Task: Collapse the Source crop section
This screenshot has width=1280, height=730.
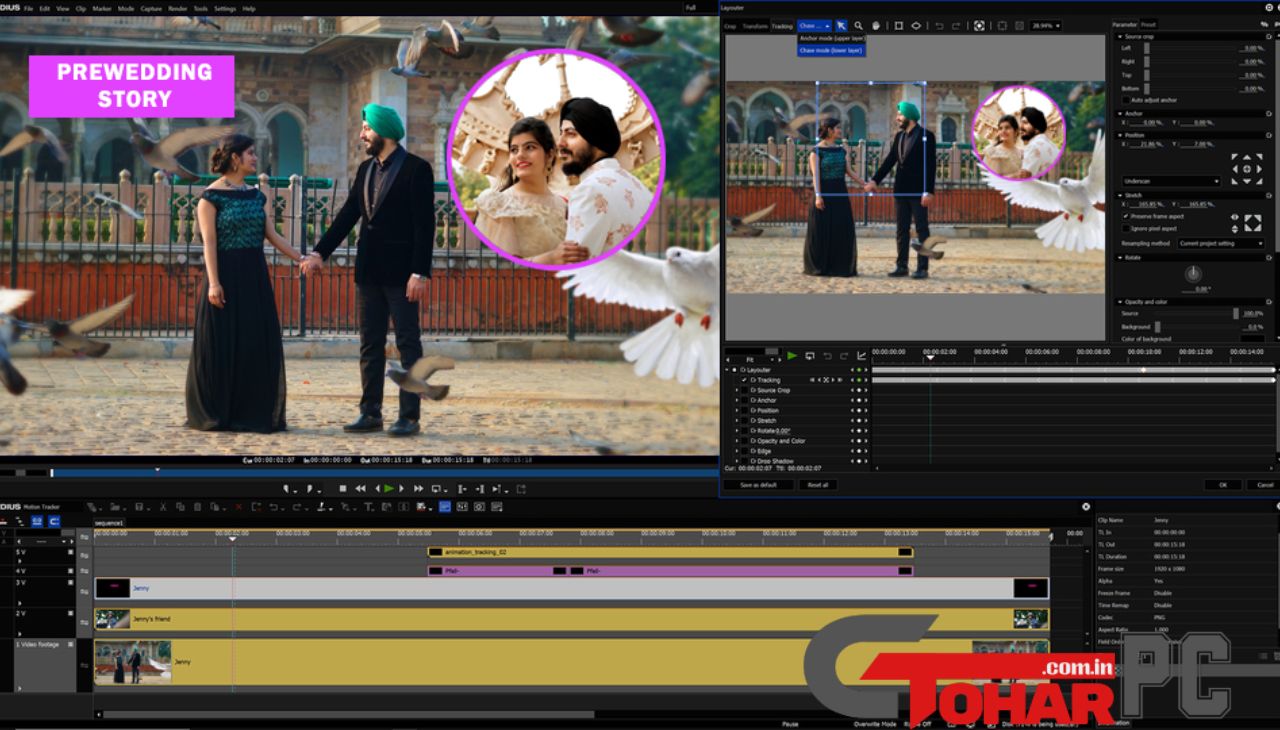Action: coord(1120,36)
